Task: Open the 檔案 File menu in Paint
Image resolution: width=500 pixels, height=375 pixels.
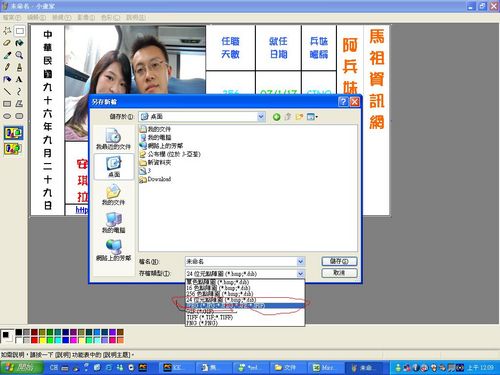Action: 12,17
